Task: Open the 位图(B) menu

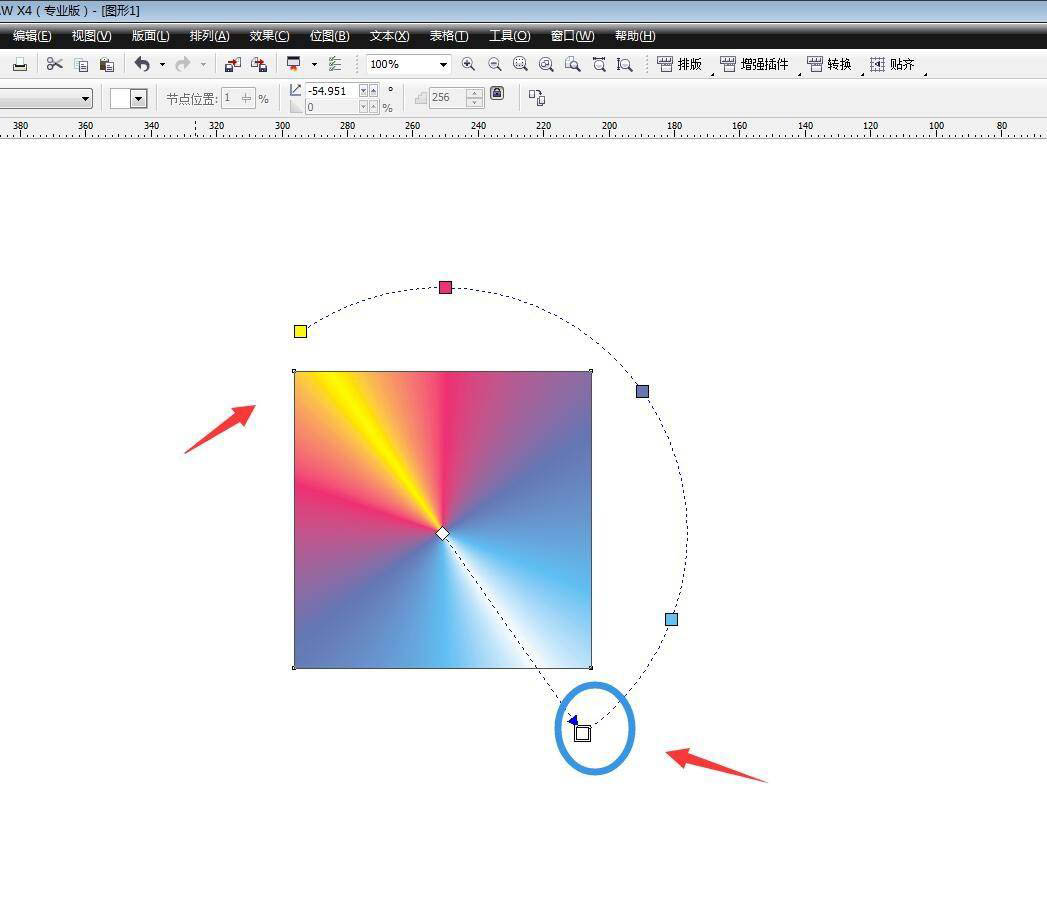Action: (329, 36)
